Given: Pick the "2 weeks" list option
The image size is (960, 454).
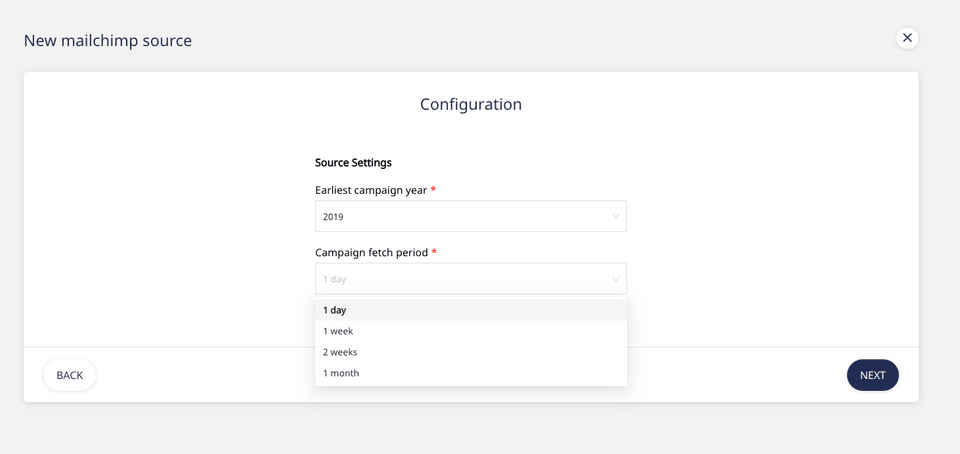Looking at the screenshot, I should click(340, 352).
